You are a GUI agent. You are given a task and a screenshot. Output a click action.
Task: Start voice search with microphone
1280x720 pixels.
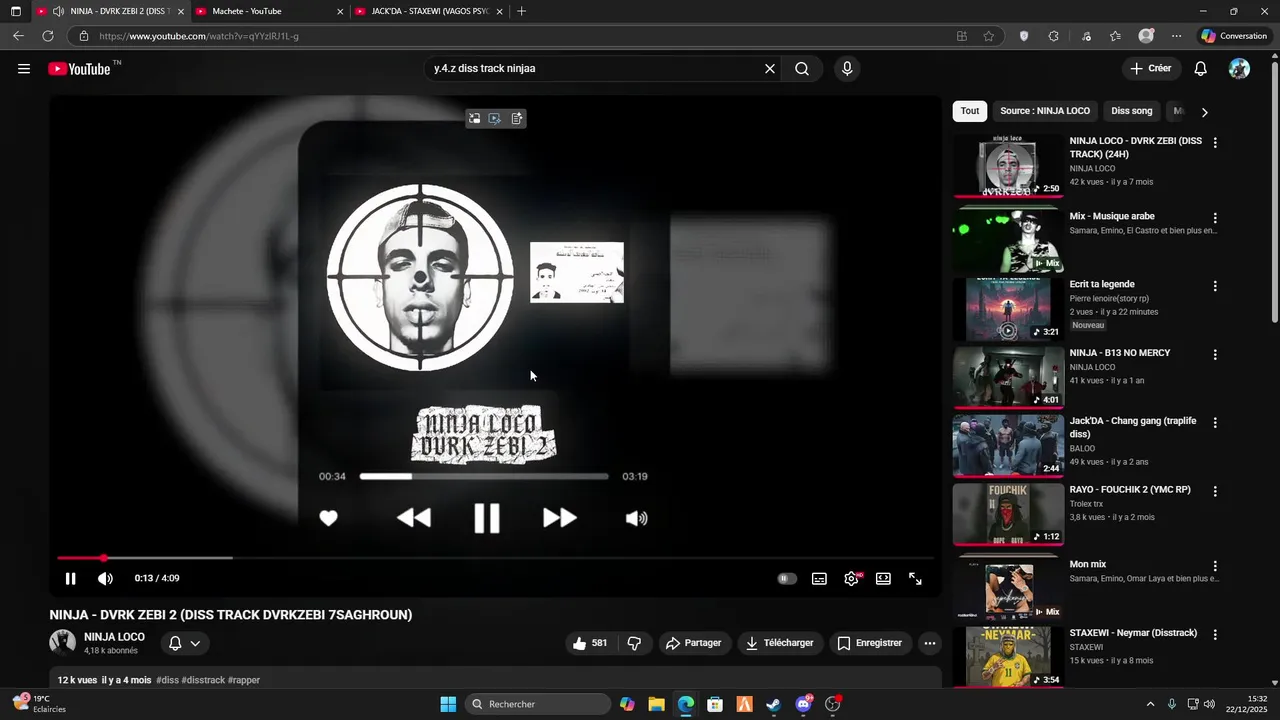click(847, 69)
